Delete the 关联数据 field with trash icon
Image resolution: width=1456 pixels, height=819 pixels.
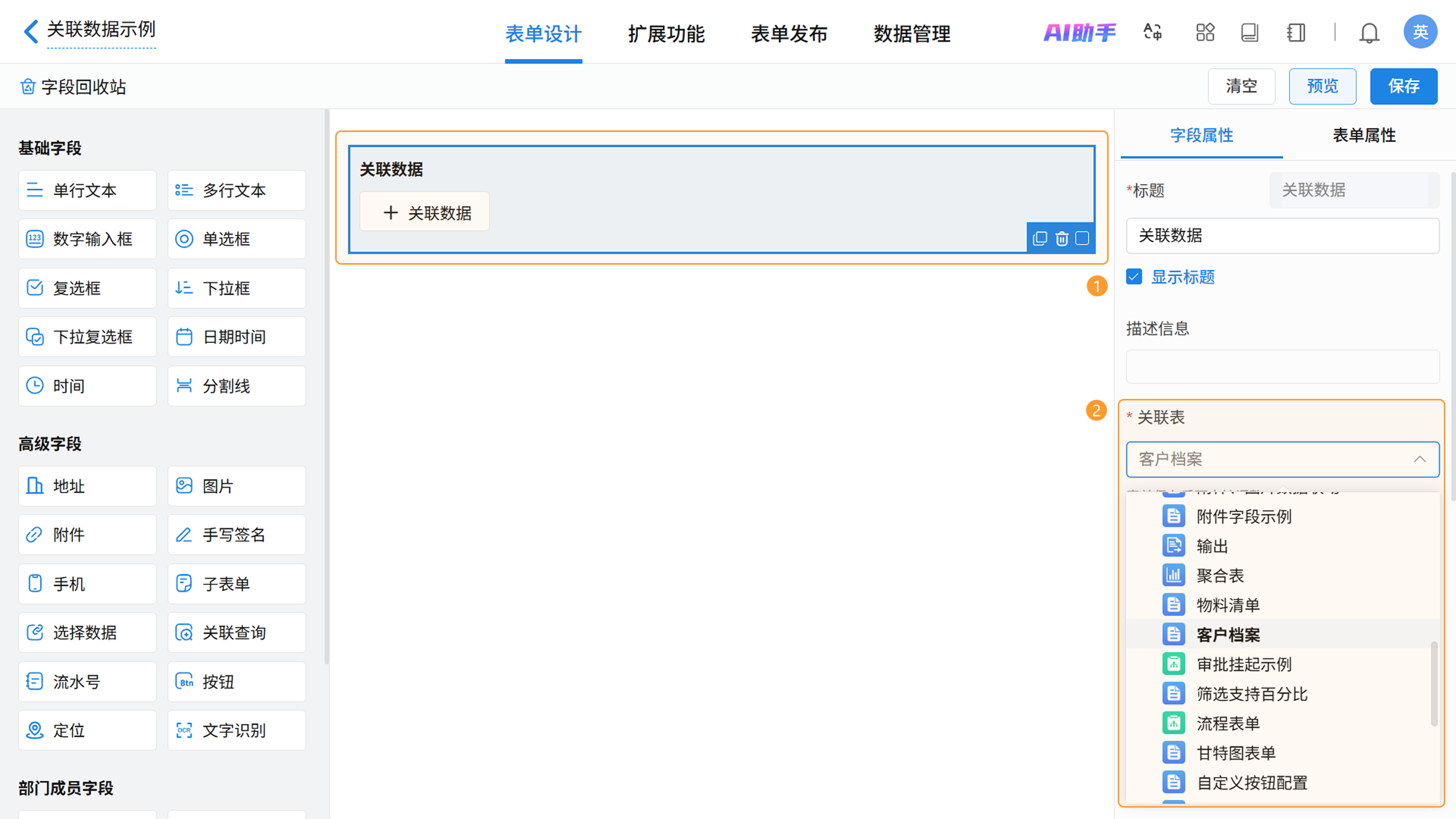click(x=1062, y=238)
